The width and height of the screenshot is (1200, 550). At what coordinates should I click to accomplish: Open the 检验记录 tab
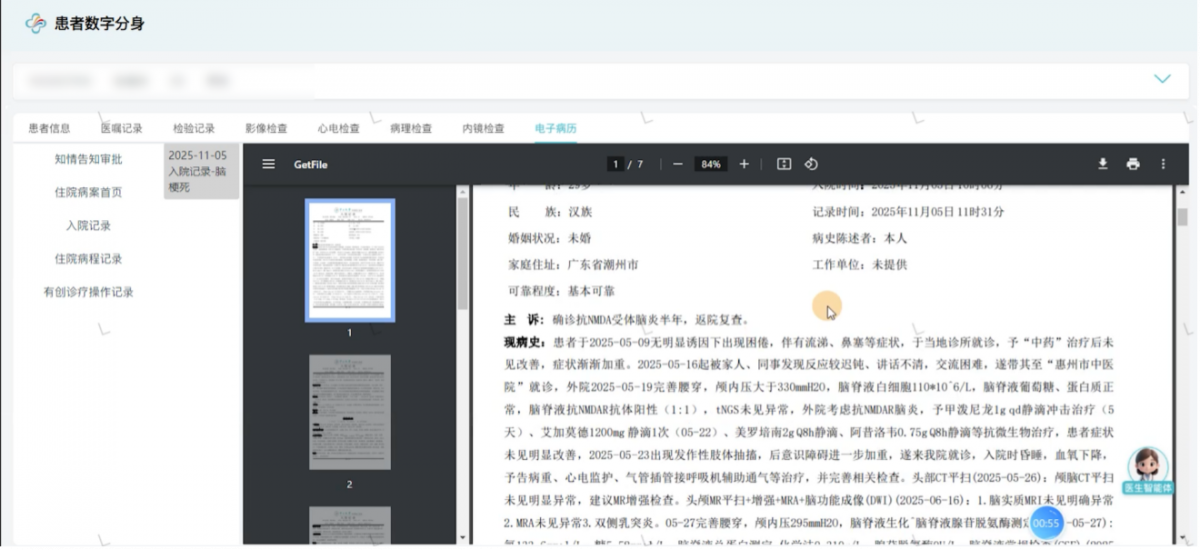tap(194, 128)
